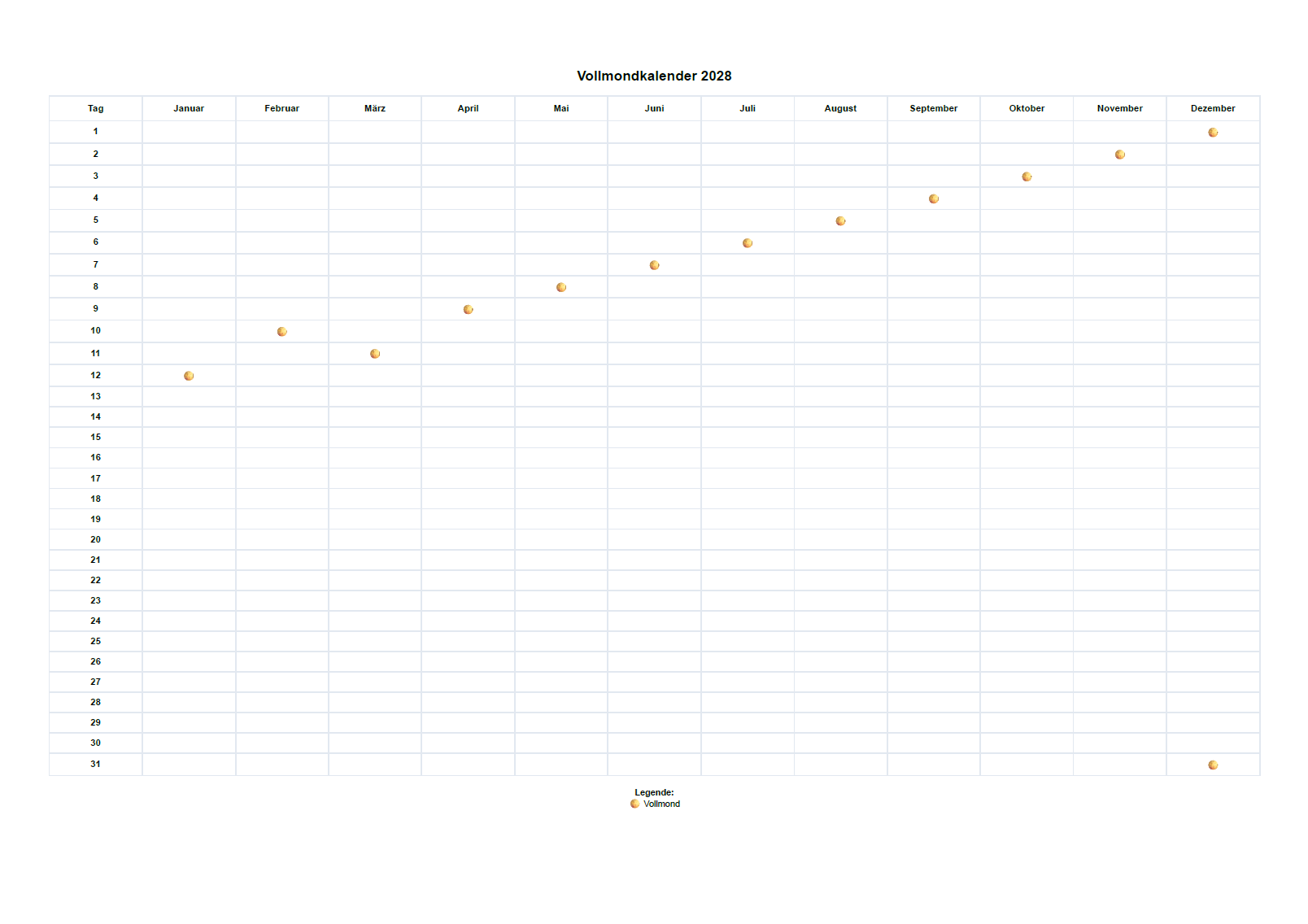Click the Legende label below the table
Image resolution: width=1308 pixels, height=924 pixels.
654,792
